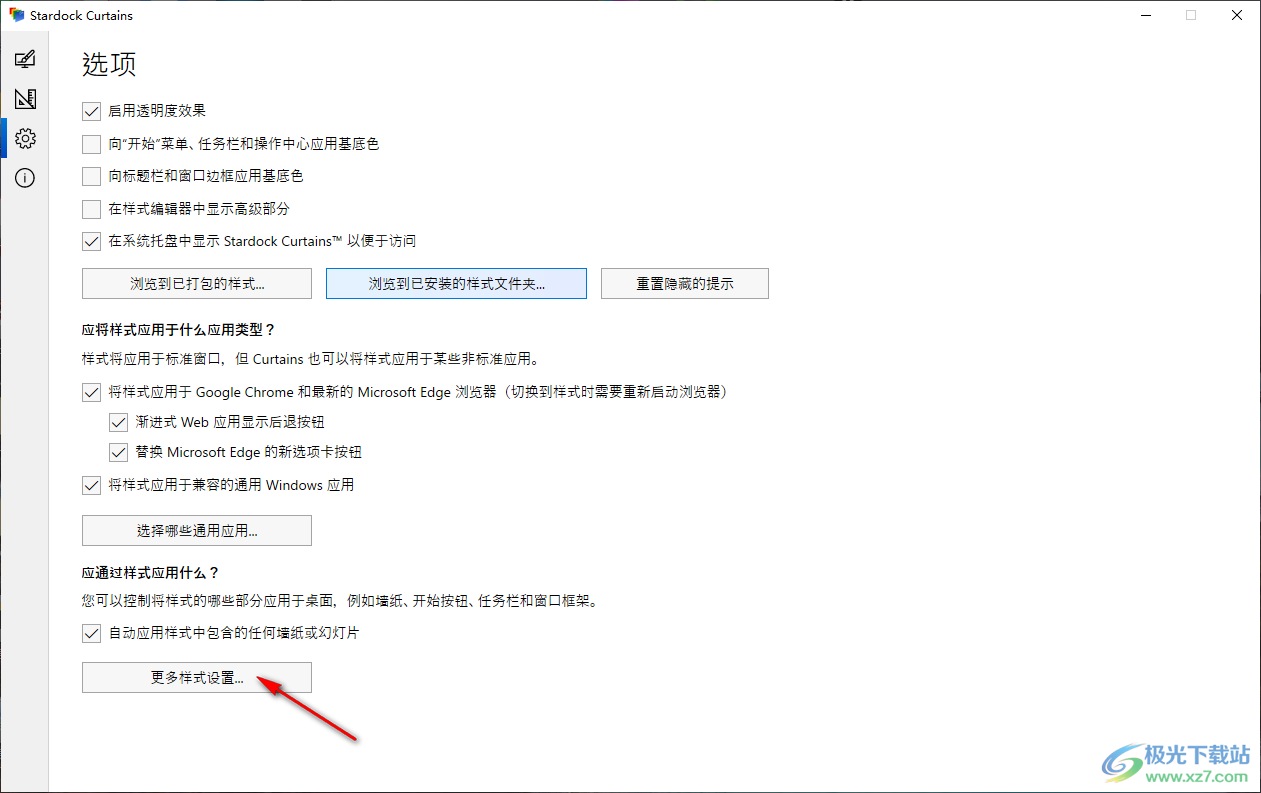The image size is (1261, 793).
Task: Click the heading 应通过样式应用什么？
Action: click(150, 573)
